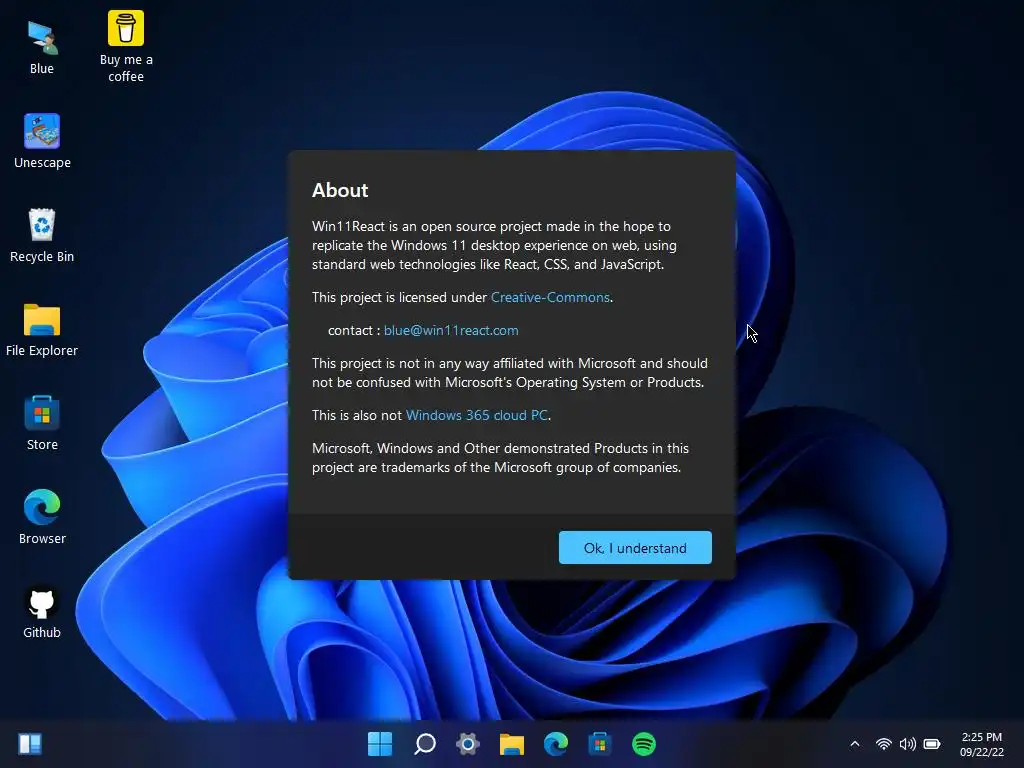Launch Edge from the taskbar
The height and width of the screenshot is (768, 1024).
point(556,744)
